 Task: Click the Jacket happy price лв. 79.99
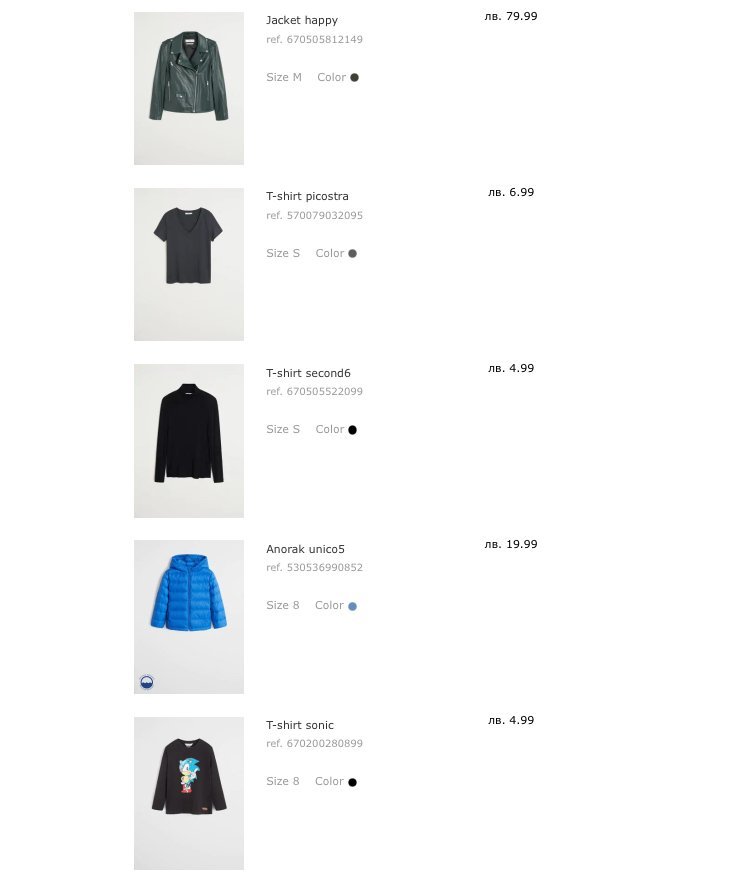tap(511, 16)
